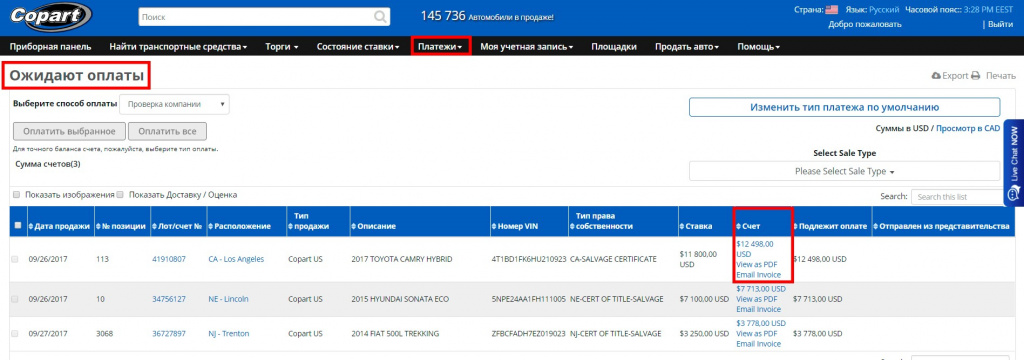Expand Моя учетная запись menu

pyautogui.click(x=527, y=47)
